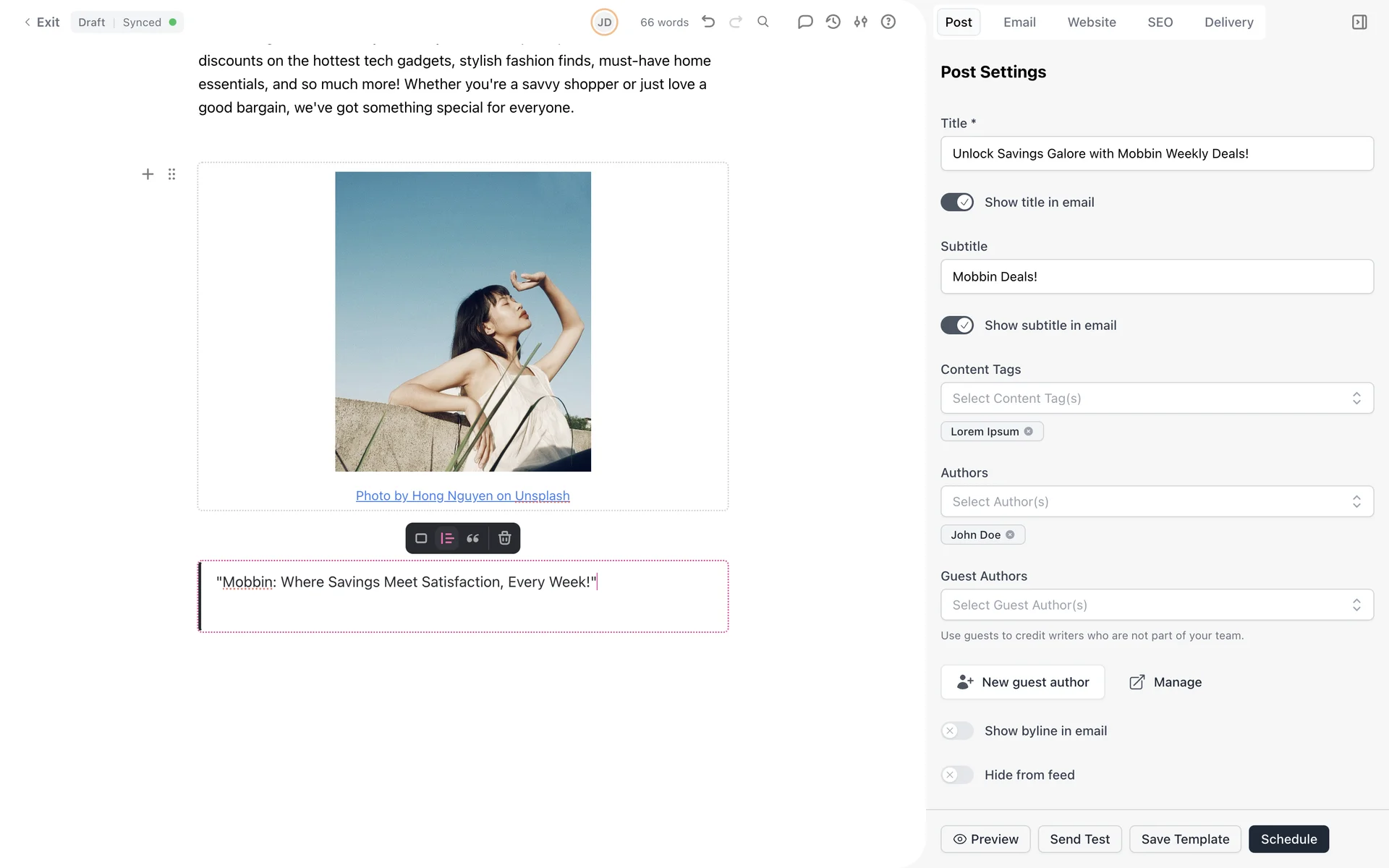Click the undo arrow icon
The image size is (1389, 868).
pyautogui.click(x=708, y=22)
